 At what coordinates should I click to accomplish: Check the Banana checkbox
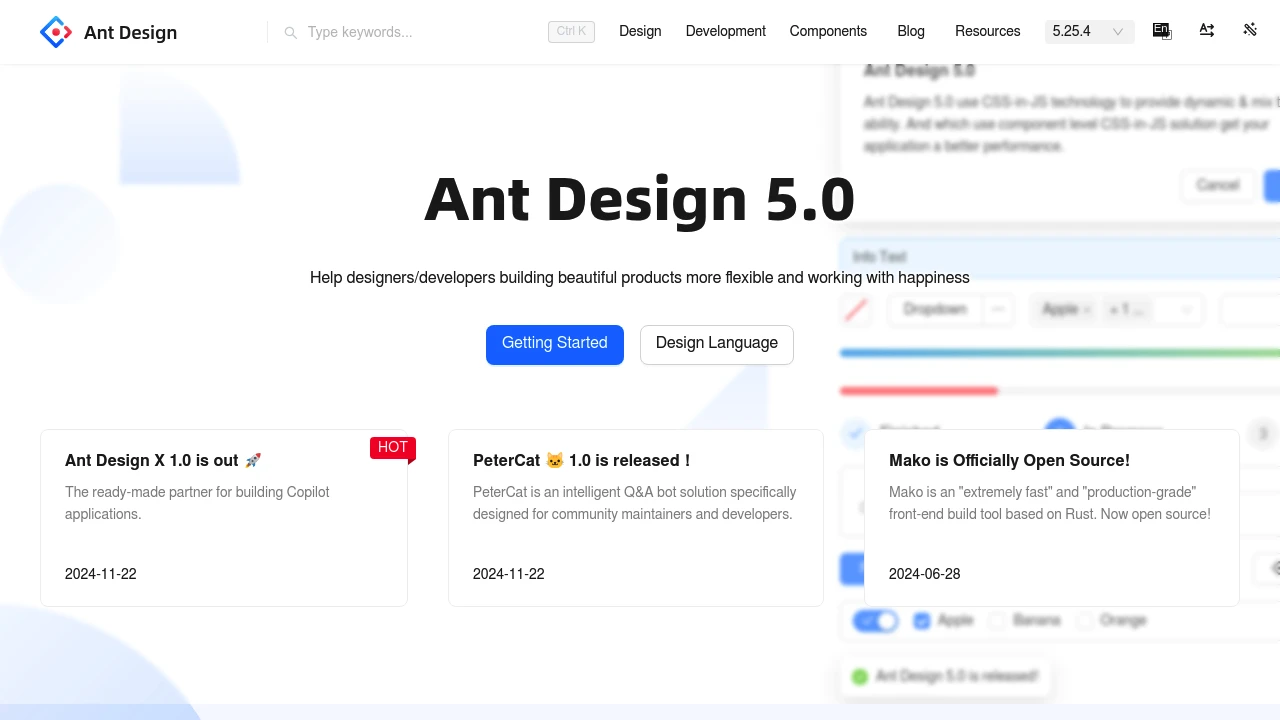tap(997, 621)
